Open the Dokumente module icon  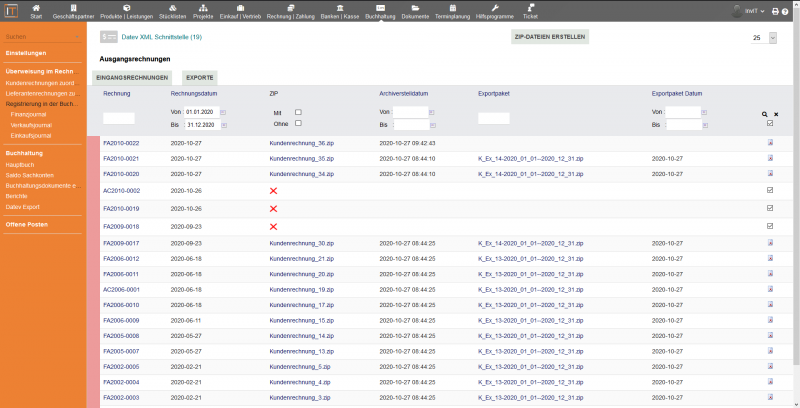point(415,8)
